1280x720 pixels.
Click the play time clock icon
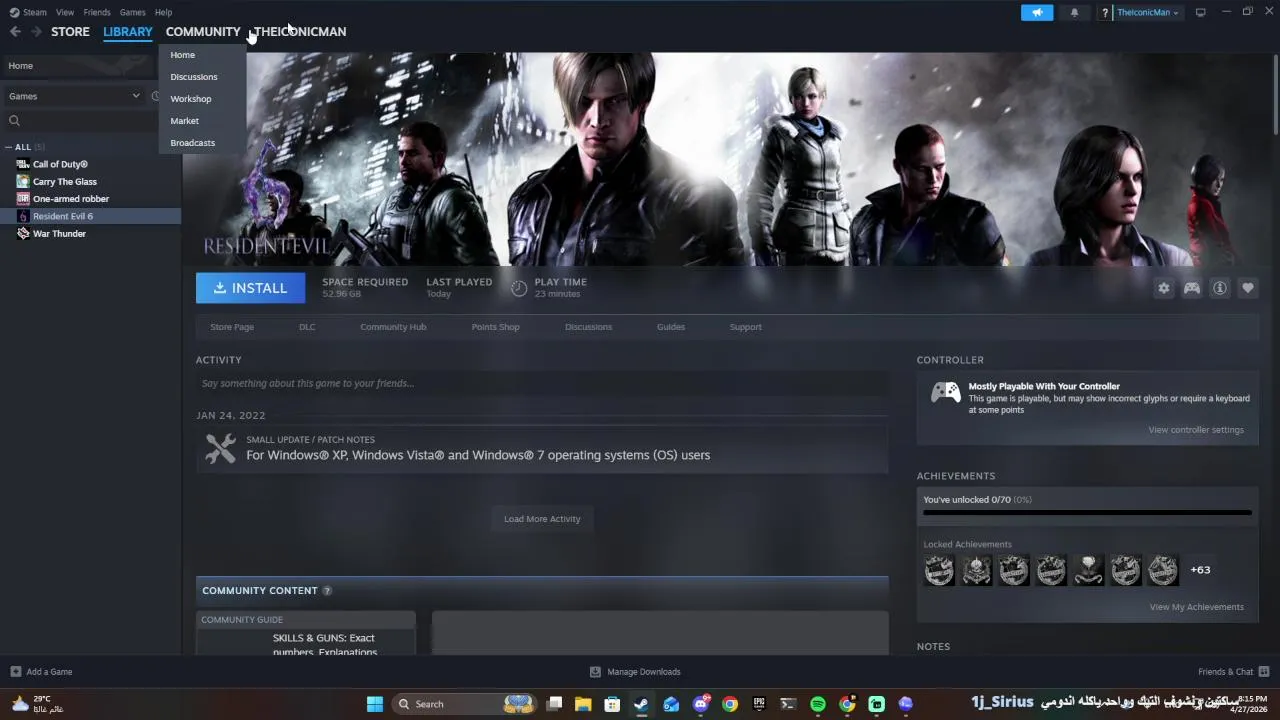tap(519, 288)
